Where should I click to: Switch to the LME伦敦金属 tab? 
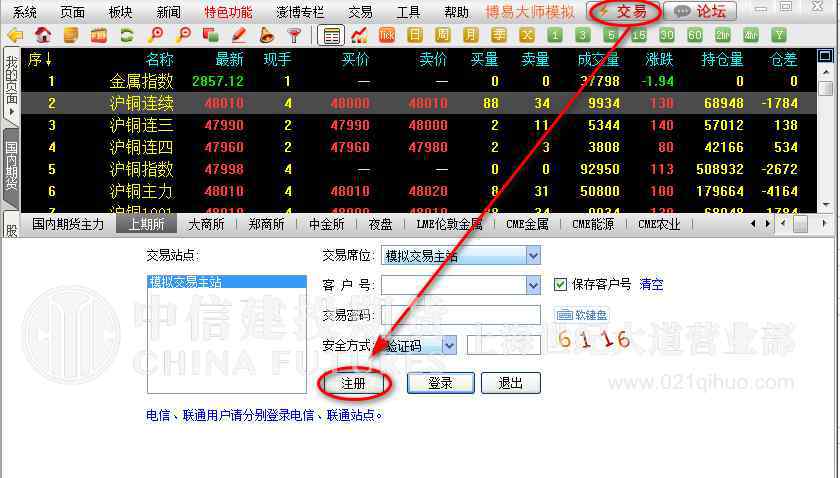click(449, 224)
